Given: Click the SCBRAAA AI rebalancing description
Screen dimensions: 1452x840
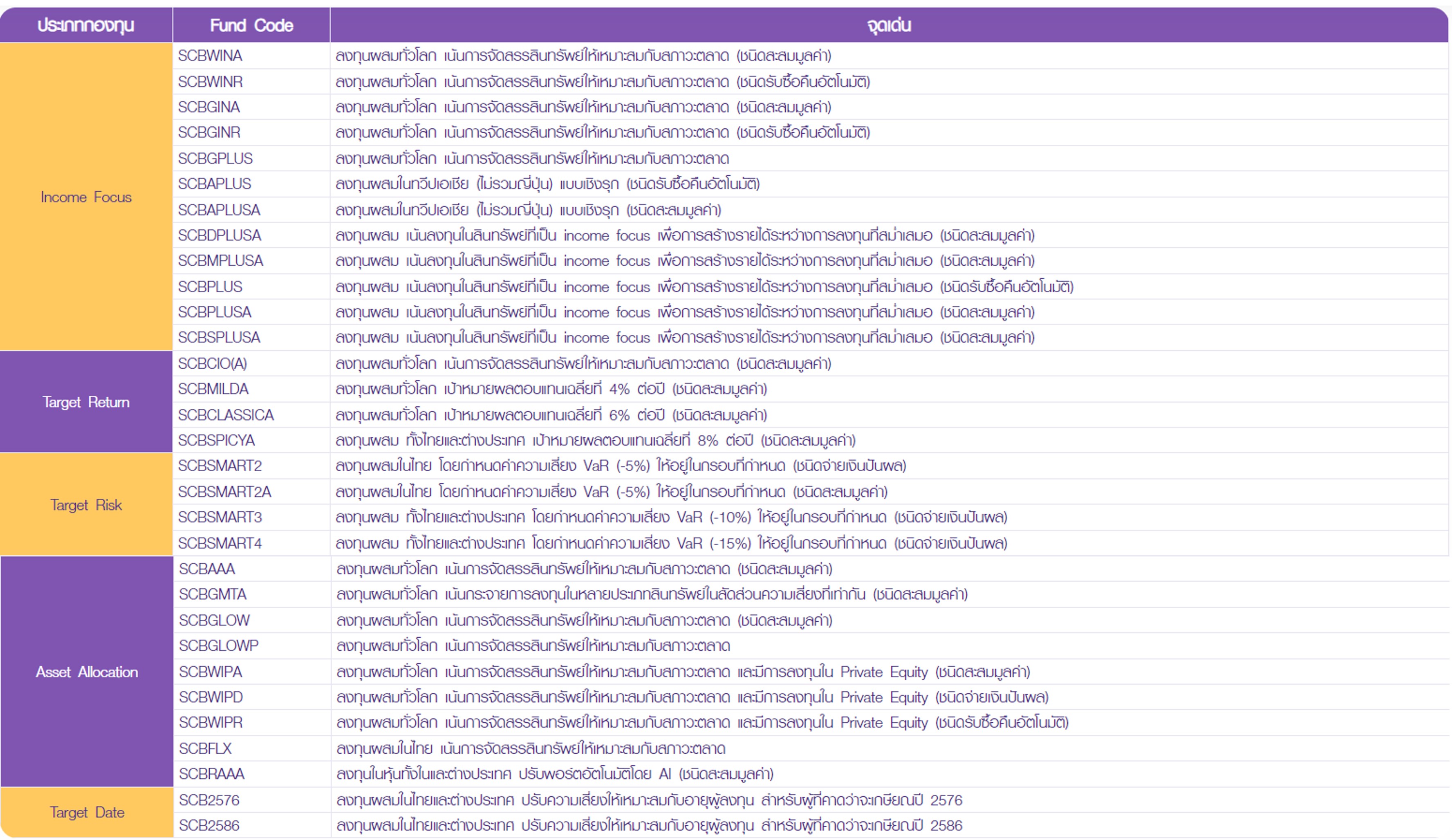Looking at the screenshot, I should (x=555, y=774).
